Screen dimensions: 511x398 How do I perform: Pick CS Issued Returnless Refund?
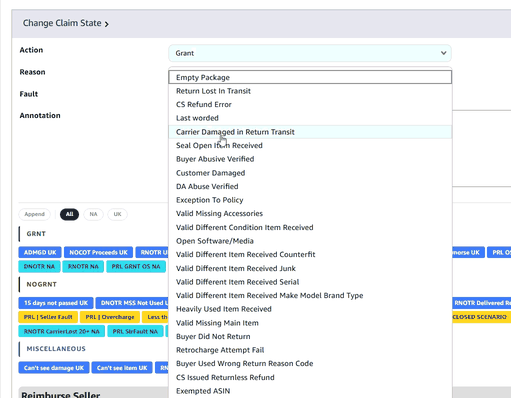coord(310,377)
